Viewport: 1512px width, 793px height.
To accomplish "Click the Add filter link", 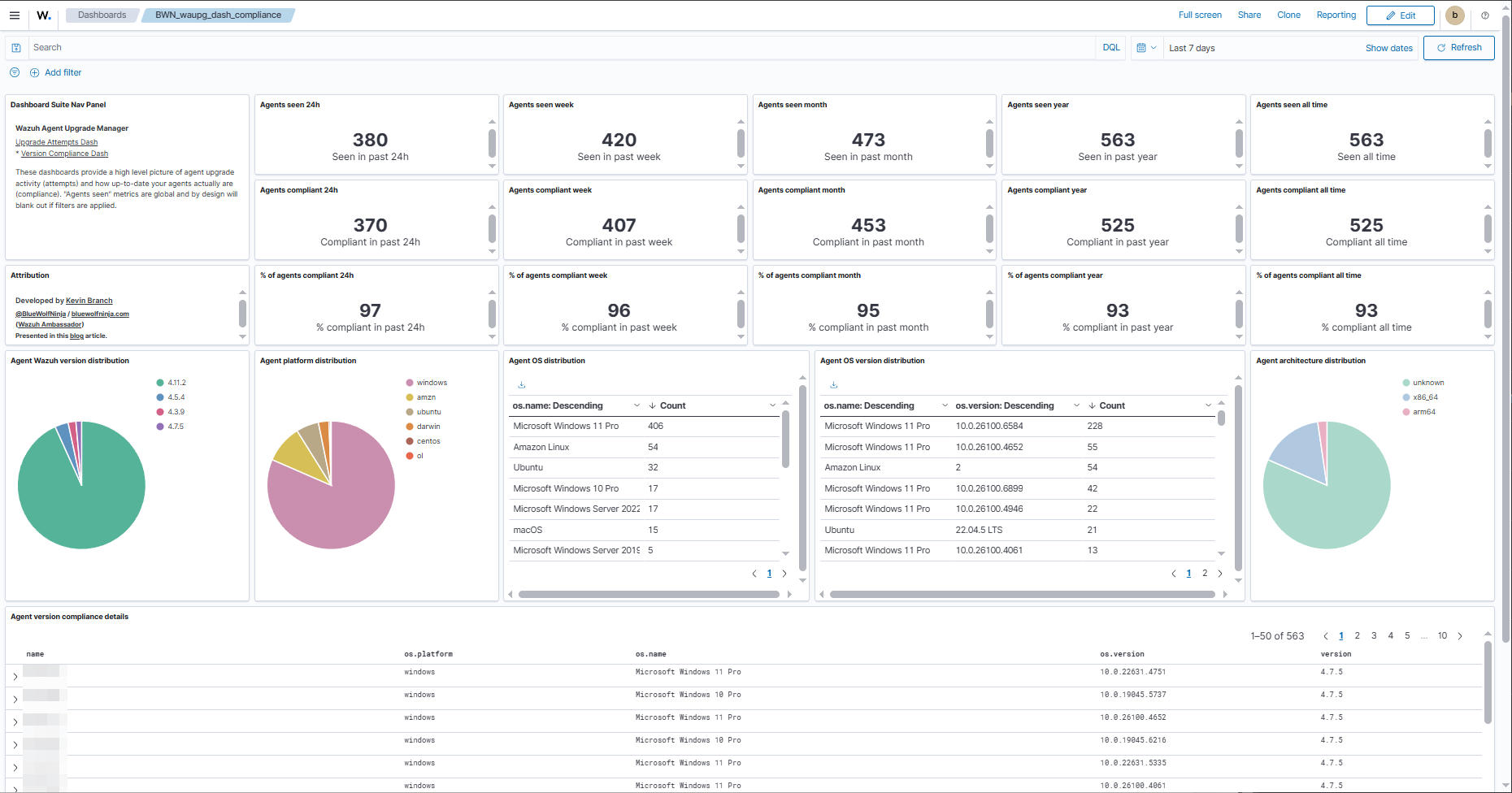I will point(63,72).
